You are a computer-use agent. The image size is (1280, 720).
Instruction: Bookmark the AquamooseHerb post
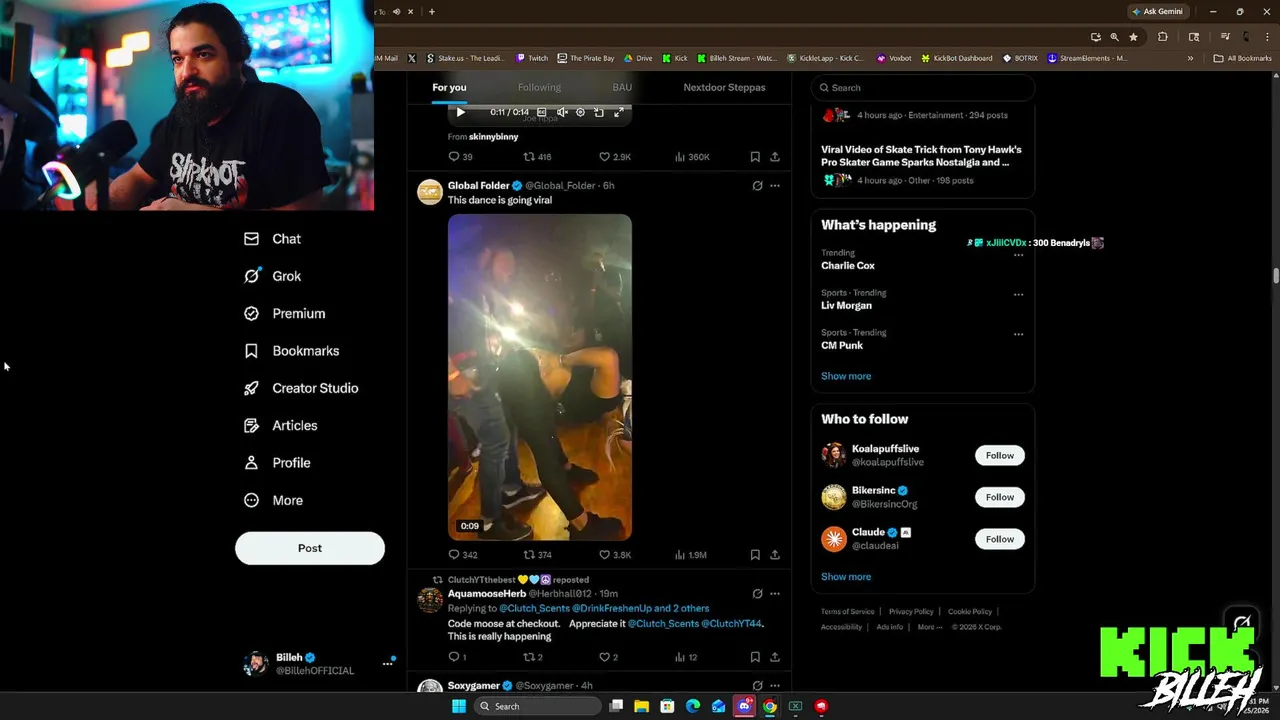755,657
